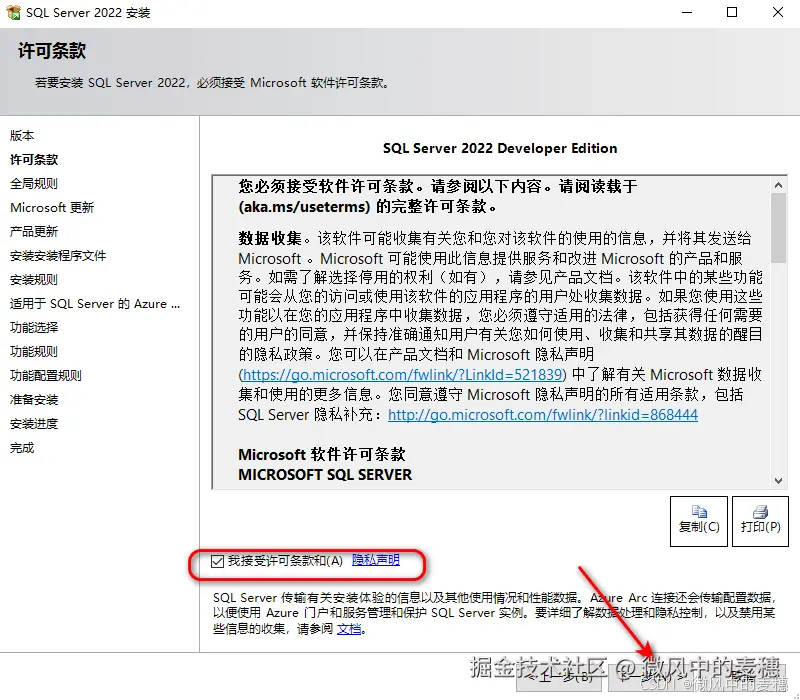Viewport: 800px width, 700px height.
Task: Close the SQL Server 2022 setup window
Action: [x=778, y=12]
